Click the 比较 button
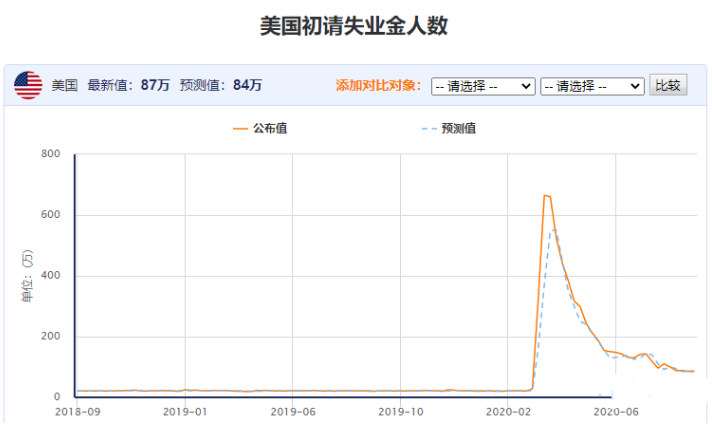Viewport: 712px width, 429px height. click(x=668, y=85)
